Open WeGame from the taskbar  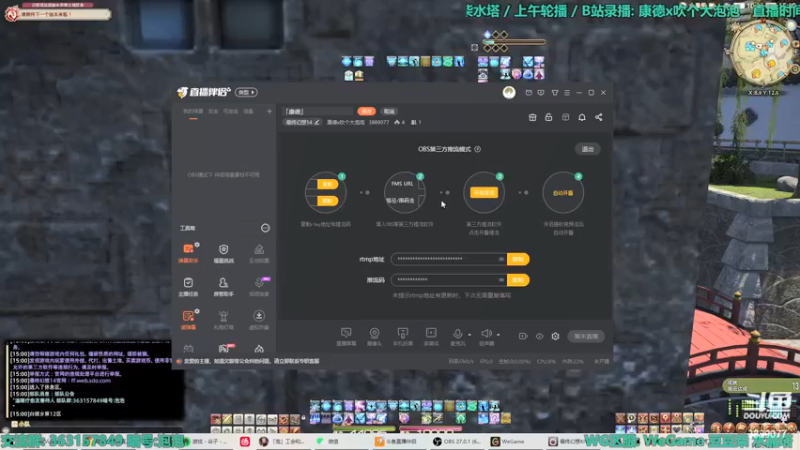509,441
